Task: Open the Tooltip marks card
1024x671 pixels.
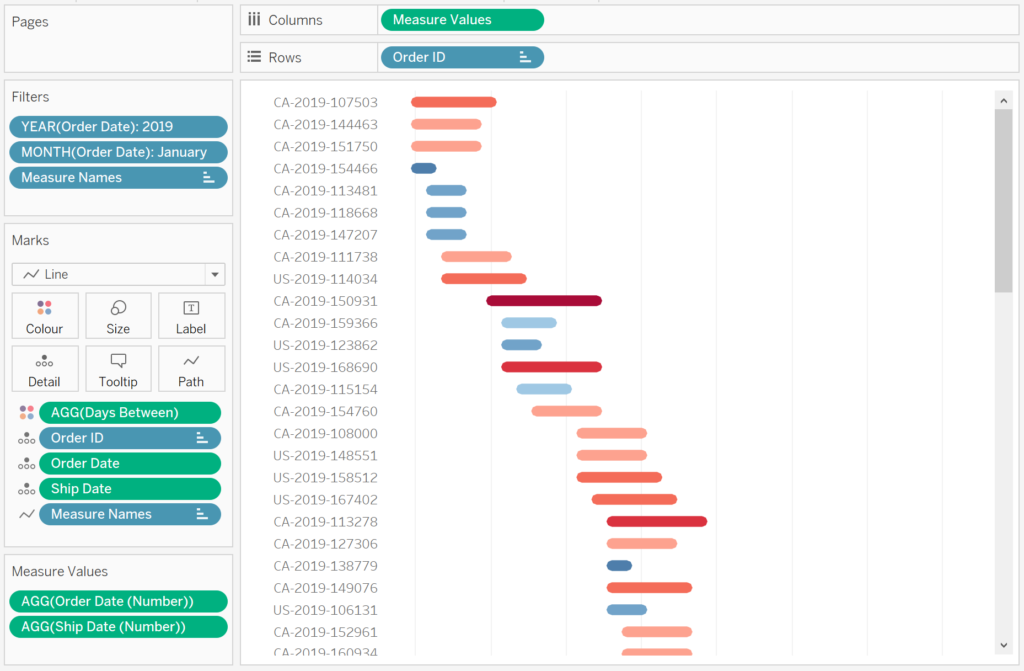Action: (118, 368)
